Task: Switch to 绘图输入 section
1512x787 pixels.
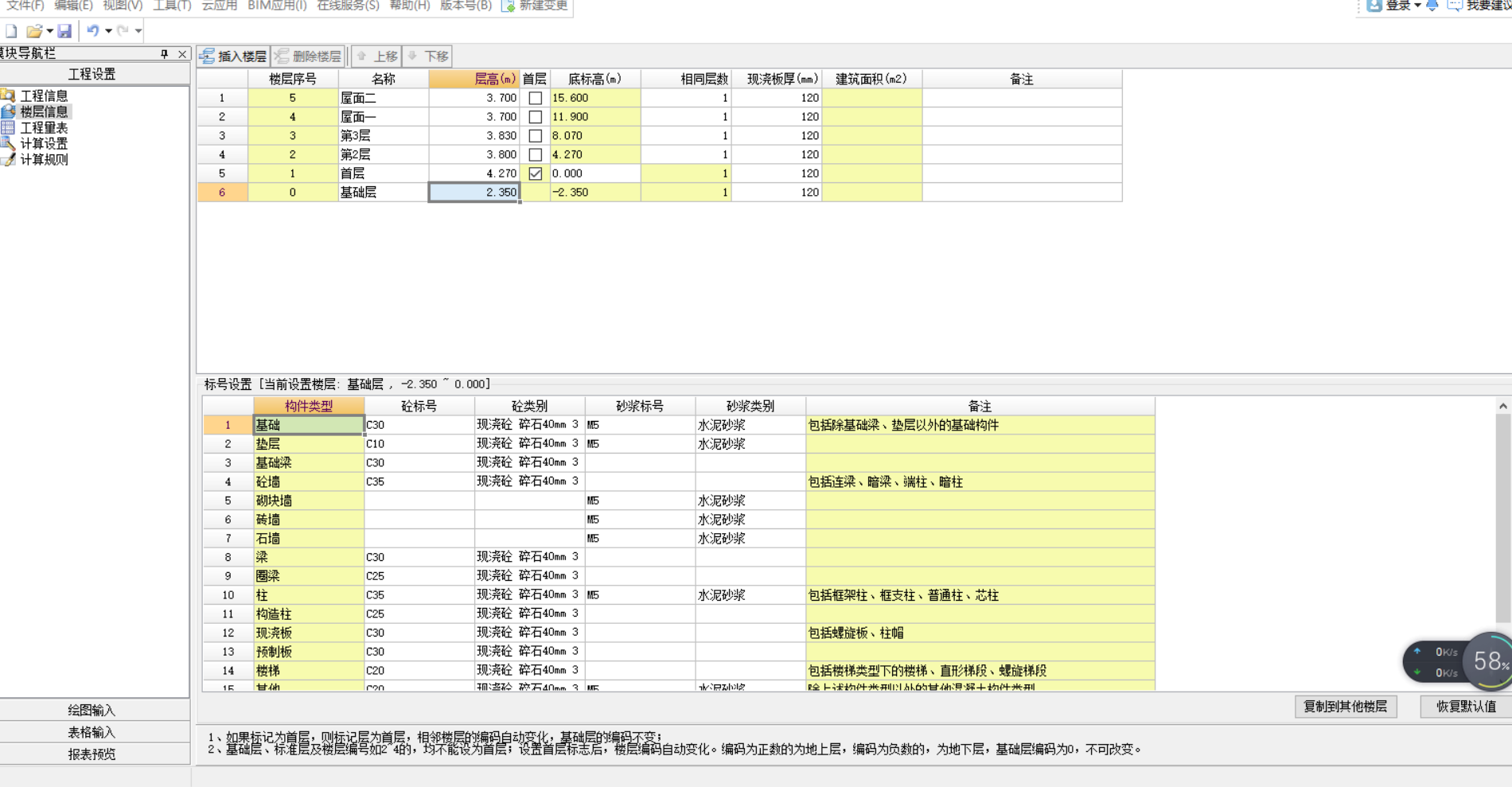Action: (92, 710)
